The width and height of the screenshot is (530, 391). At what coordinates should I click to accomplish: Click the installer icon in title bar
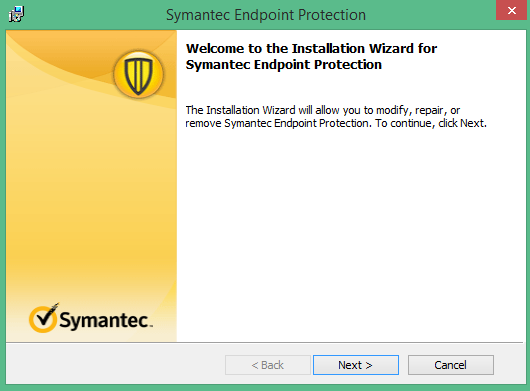(17, 14)
